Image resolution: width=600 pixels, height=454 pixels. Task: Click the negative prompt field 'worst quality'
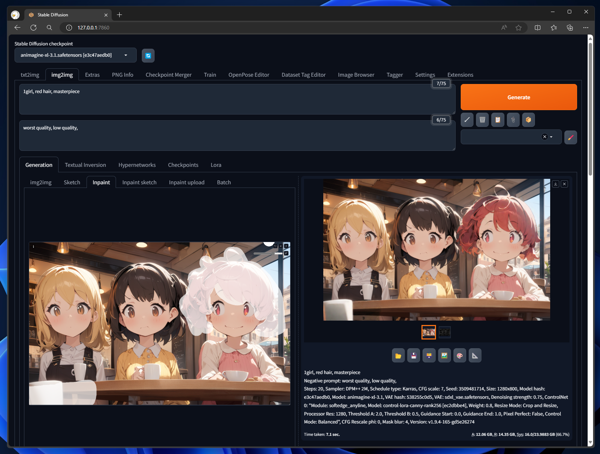click(x=237, y=136)
